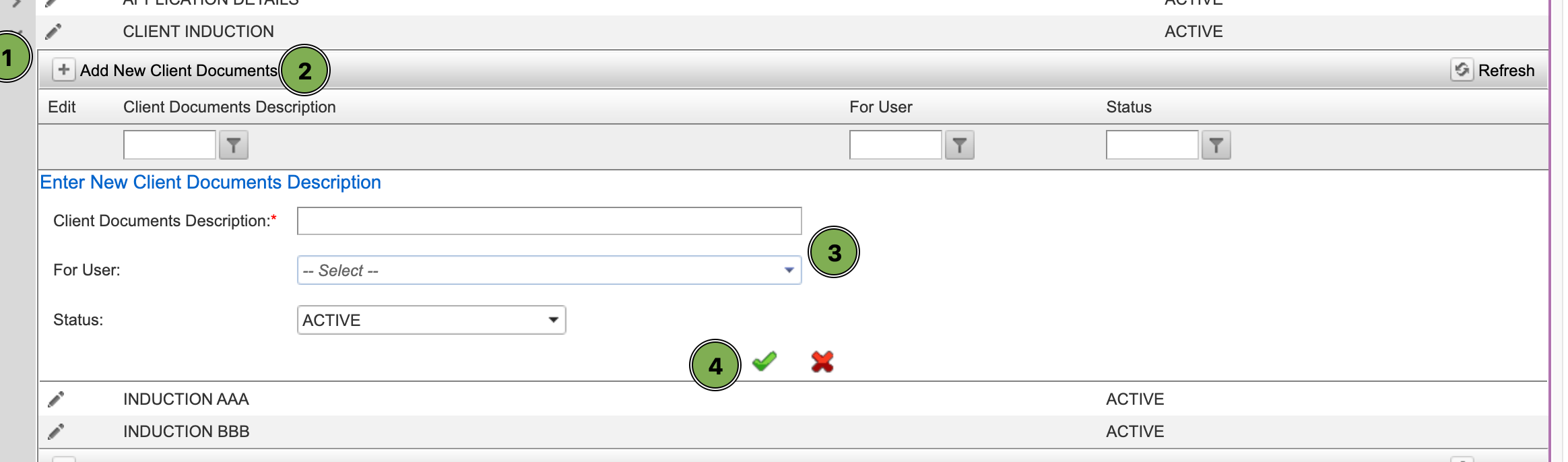Viewport: 1568px width, 462px height.
Task: Apply filter on Client Documents Description column
Action: click(x=234, y=145)
